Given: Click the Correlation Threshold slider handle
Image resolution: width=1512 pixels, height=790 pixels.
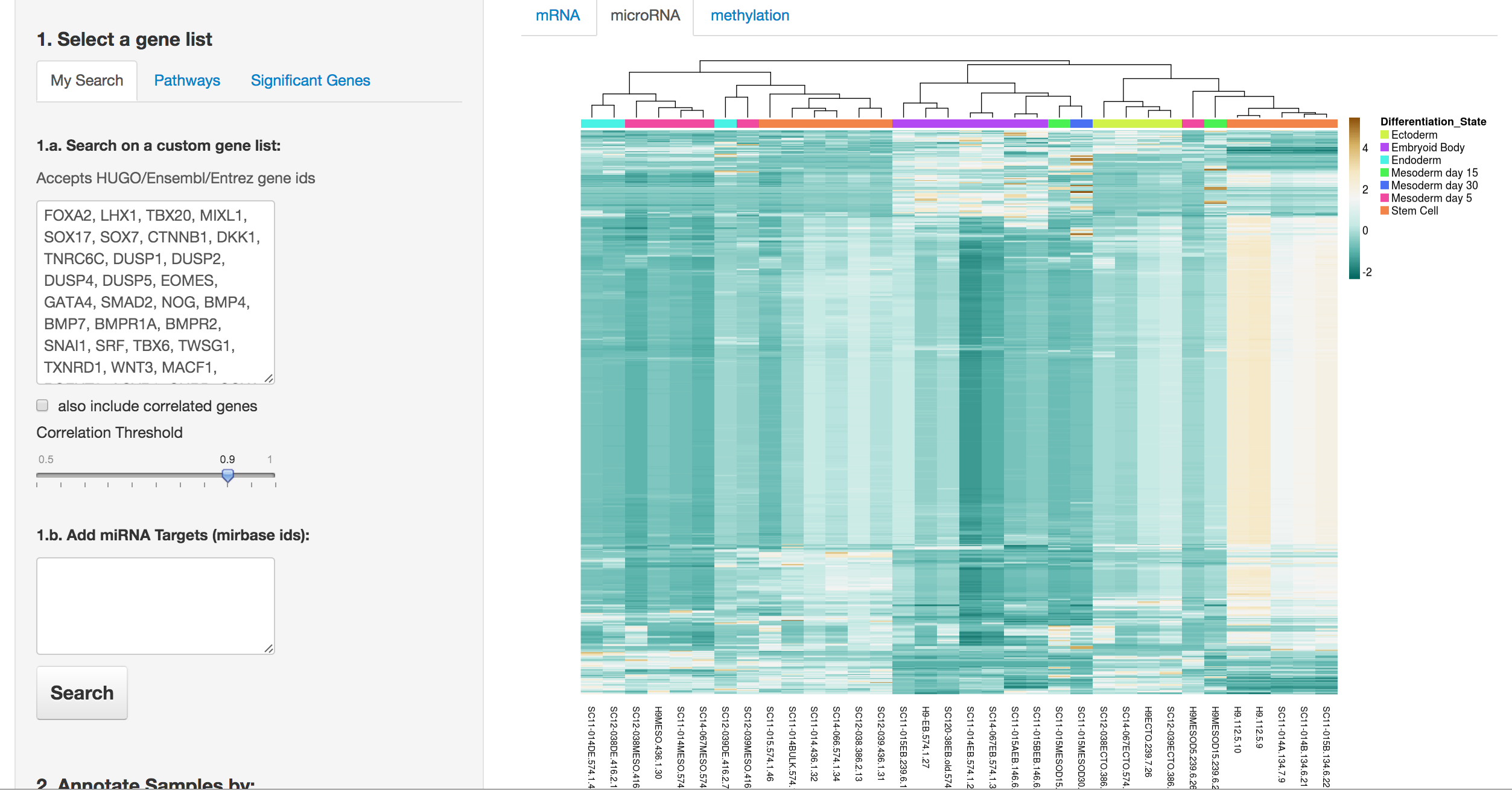Looking at the screenshot, I should 227,476.
